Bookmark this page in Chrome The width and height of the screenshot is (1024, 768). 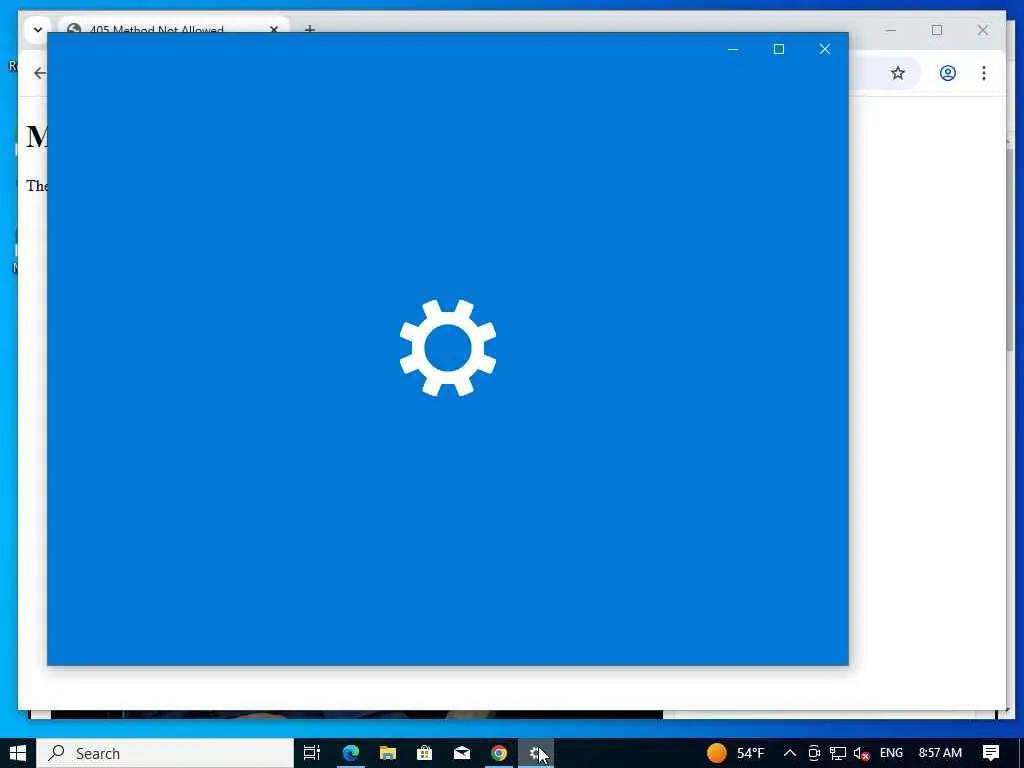(x=898, y=72)
